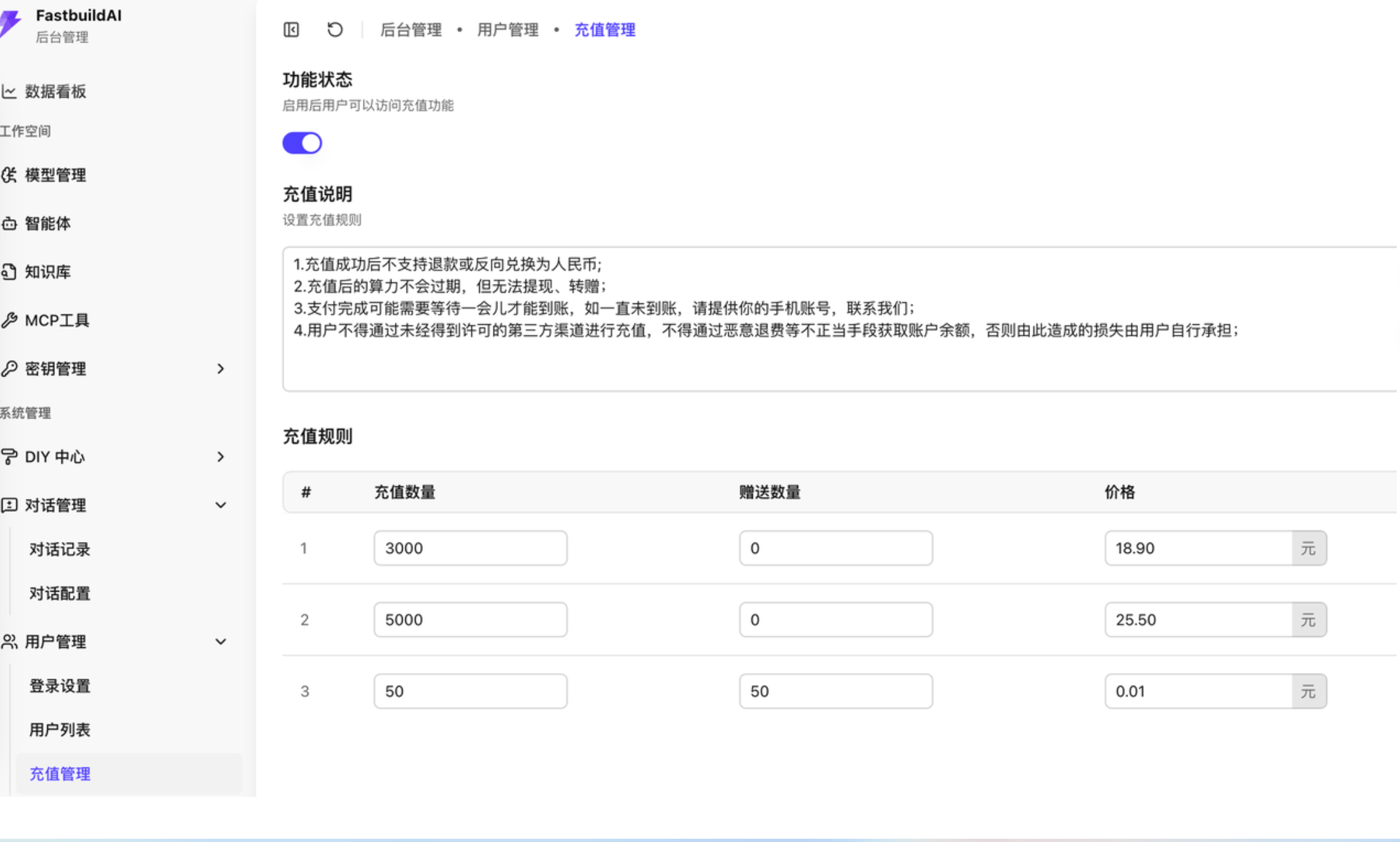The width and height of the screenshot is (1400, 842).
Task: Collapse the 用户管理 section chevron
Action: coord(220,642)
